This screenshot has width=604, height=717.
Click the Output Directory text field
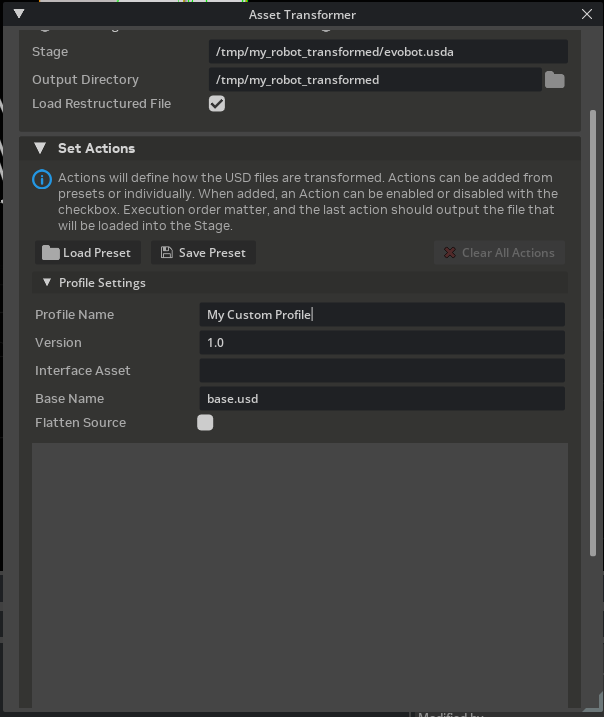click(374, 80)
